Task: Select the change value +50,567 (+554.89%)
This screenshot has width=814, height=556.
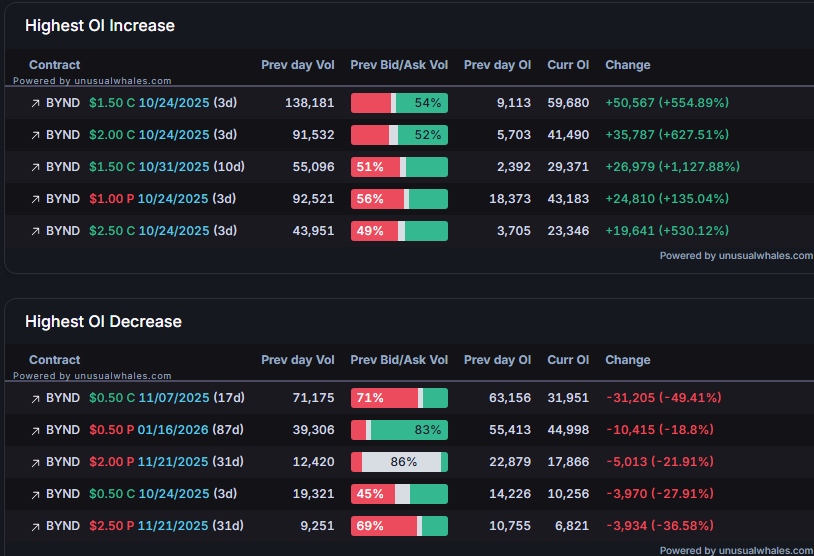Action: point(667,103)
